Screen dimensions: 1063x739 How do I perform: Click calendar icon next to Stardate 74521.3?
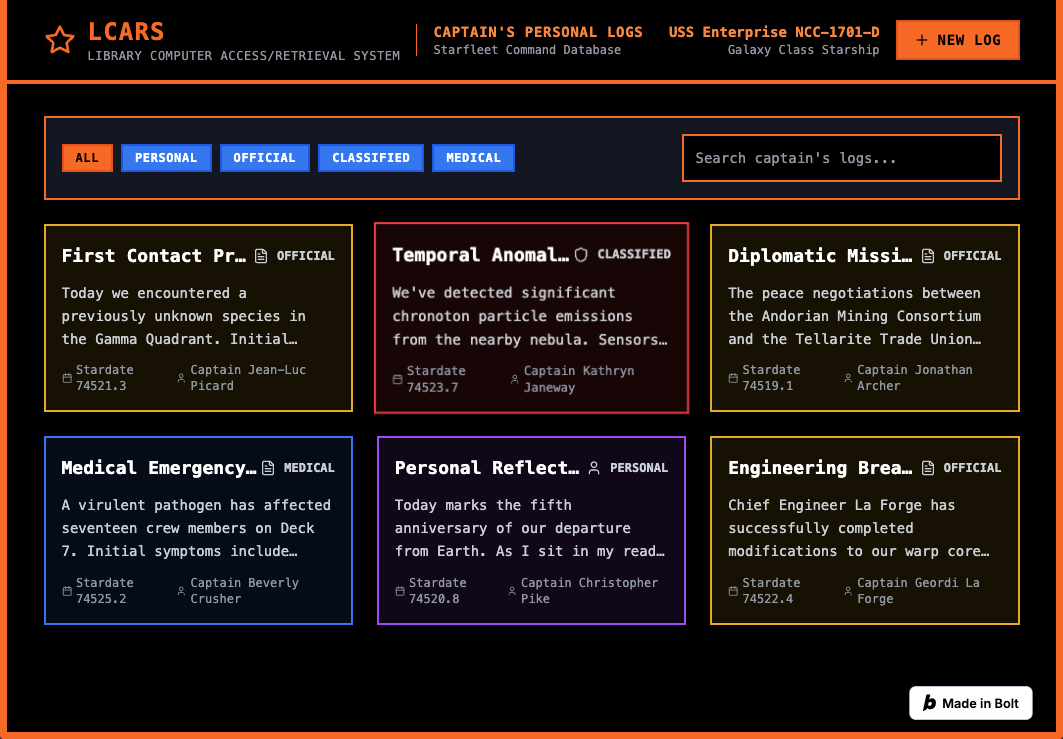click(66, 379)
